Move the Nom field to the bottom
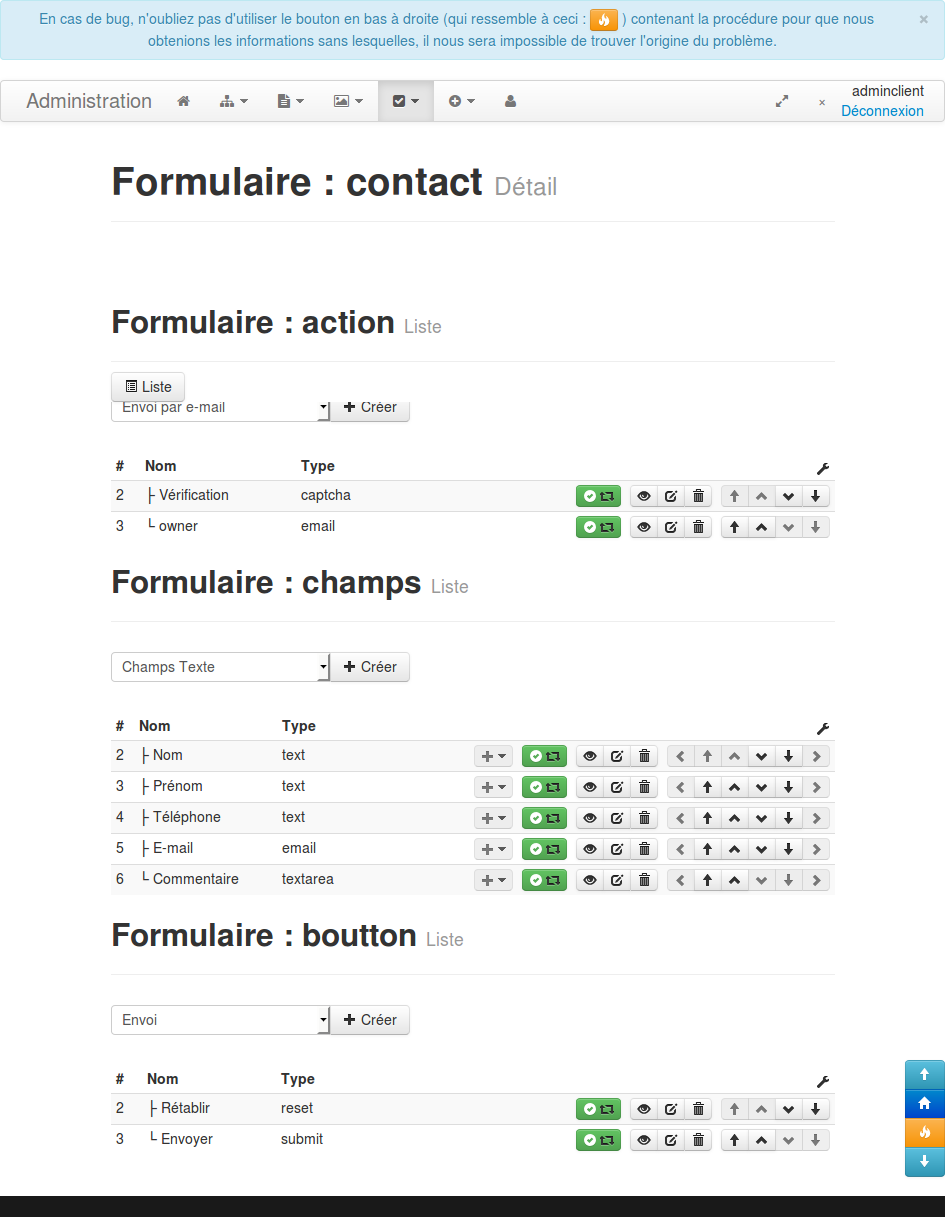The width and height of the screenshot is (945, 1217). (789, 756)
